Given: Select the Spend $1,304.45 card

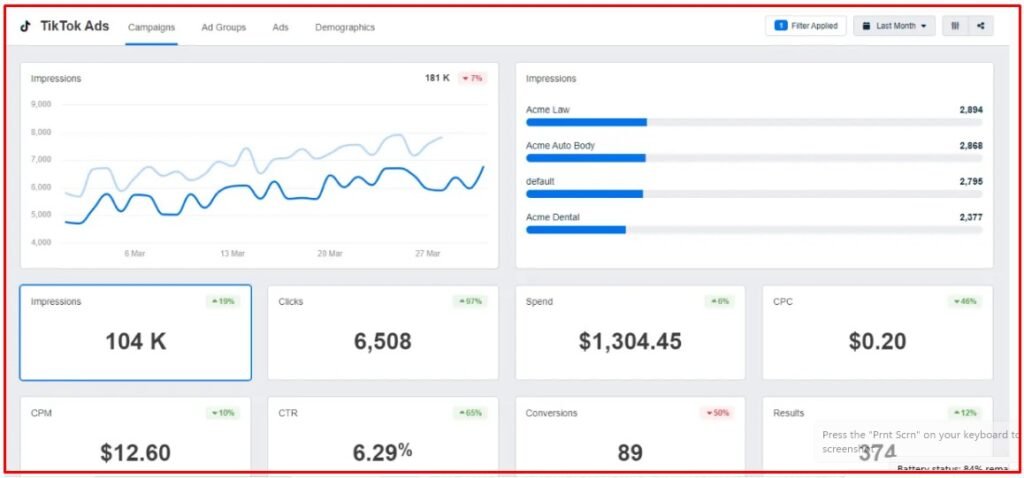Looking at the screenshot, I should tap(630, 333).
